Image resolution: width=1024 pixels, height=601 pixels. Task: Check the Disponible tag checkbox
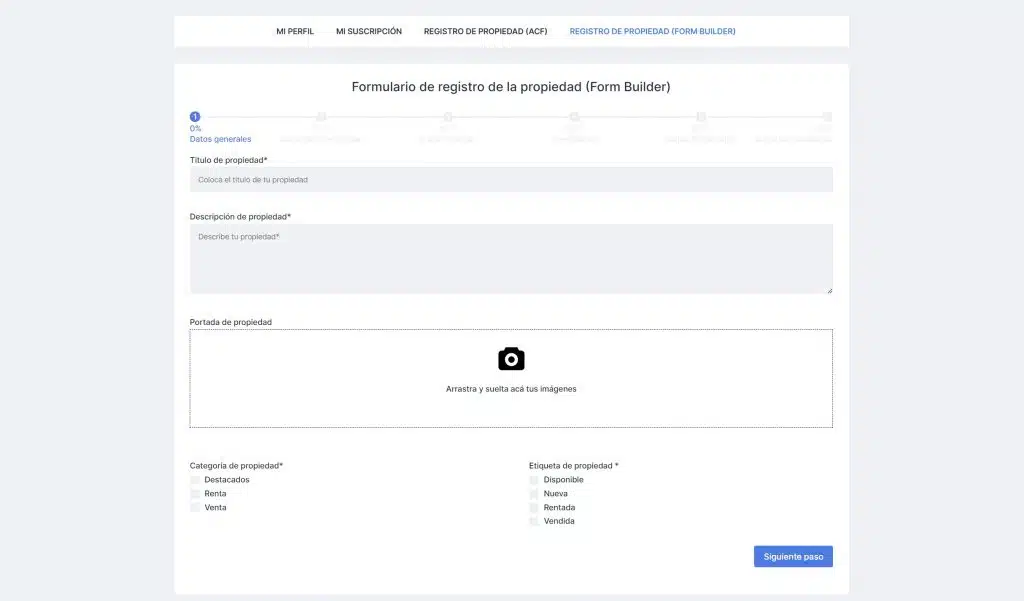click(534, 480)
